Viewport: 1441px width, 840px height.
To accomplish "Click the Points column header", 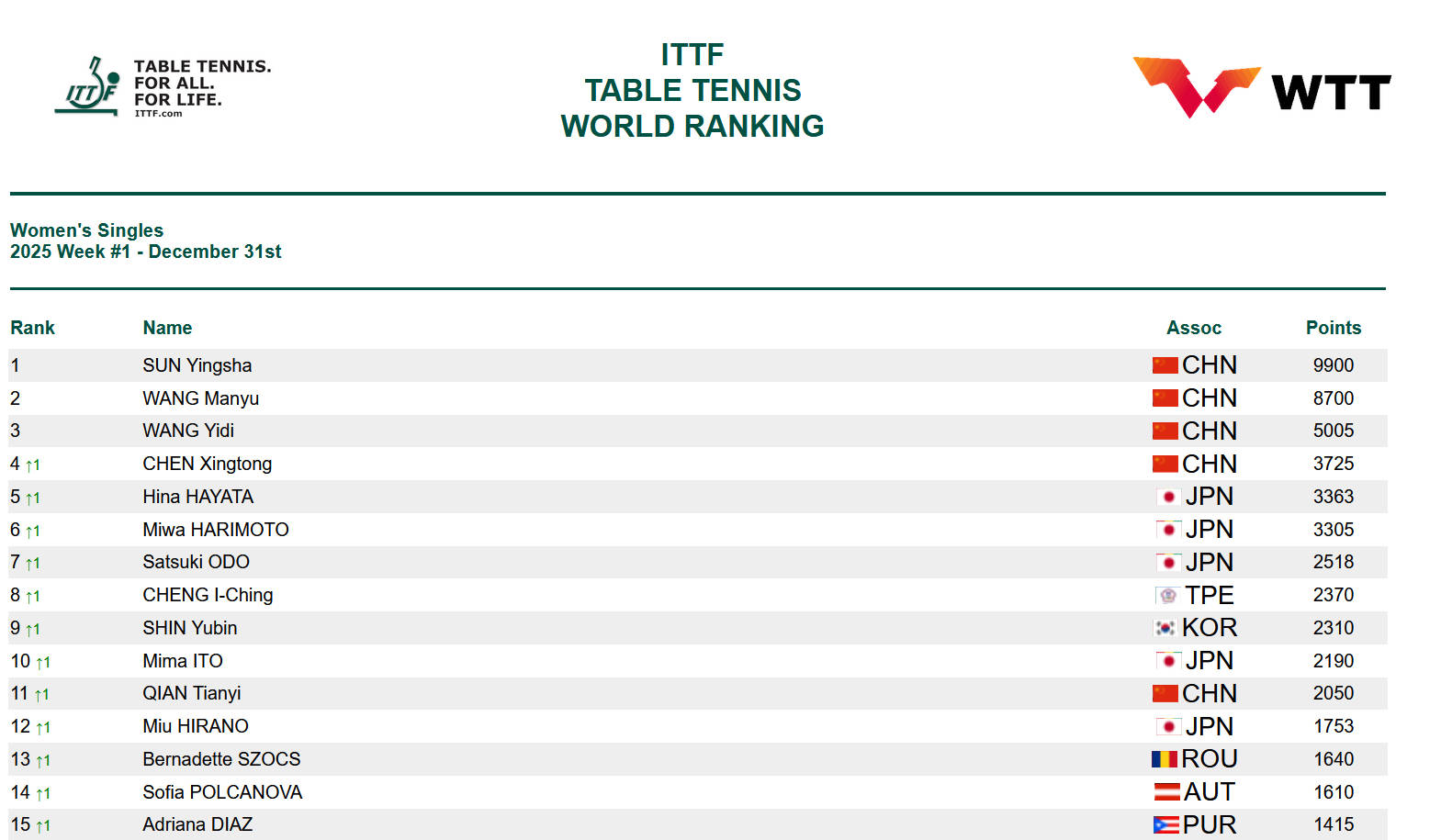I will 1333,328.
